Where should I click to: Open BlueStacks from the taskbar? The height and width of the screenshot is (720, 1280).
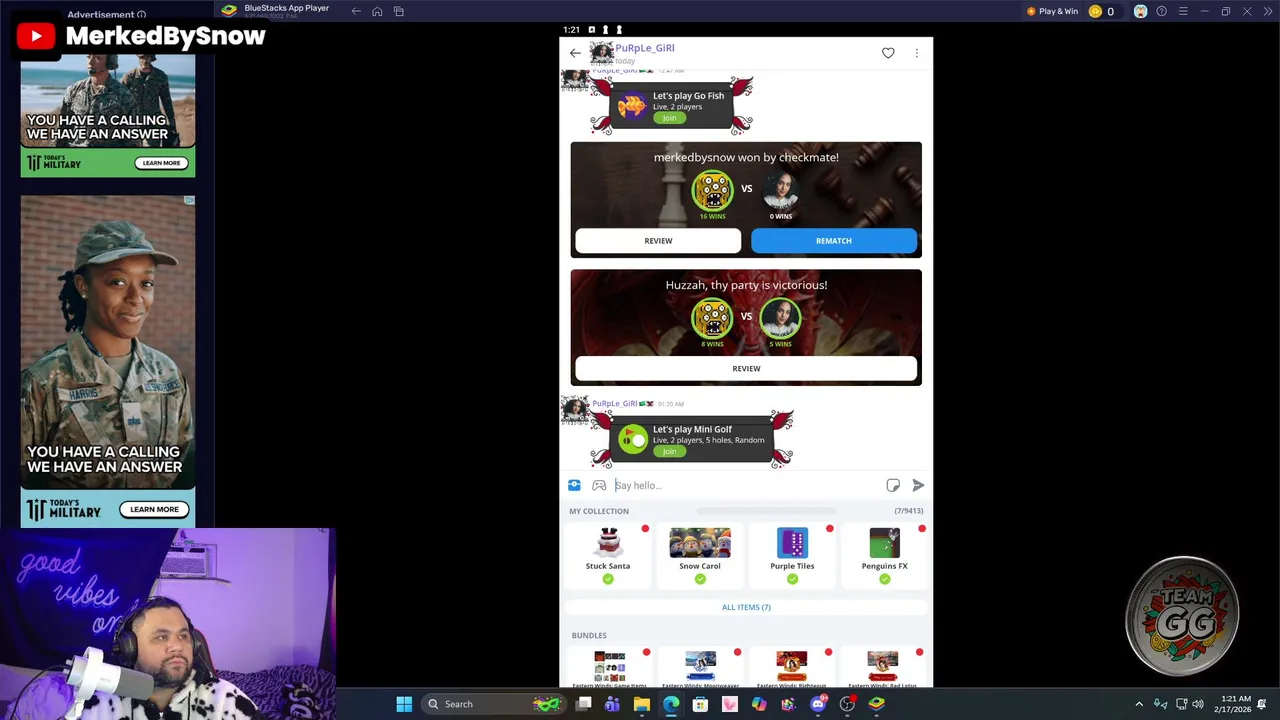pyautogui.click(x=876, y=704)
